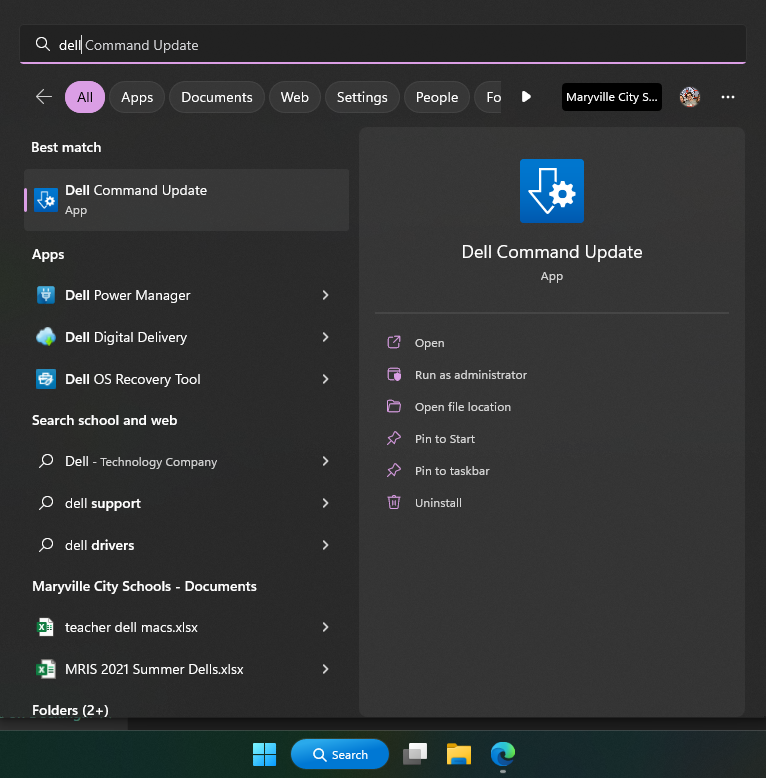Open the three-dot more options menu

[727, 97]
